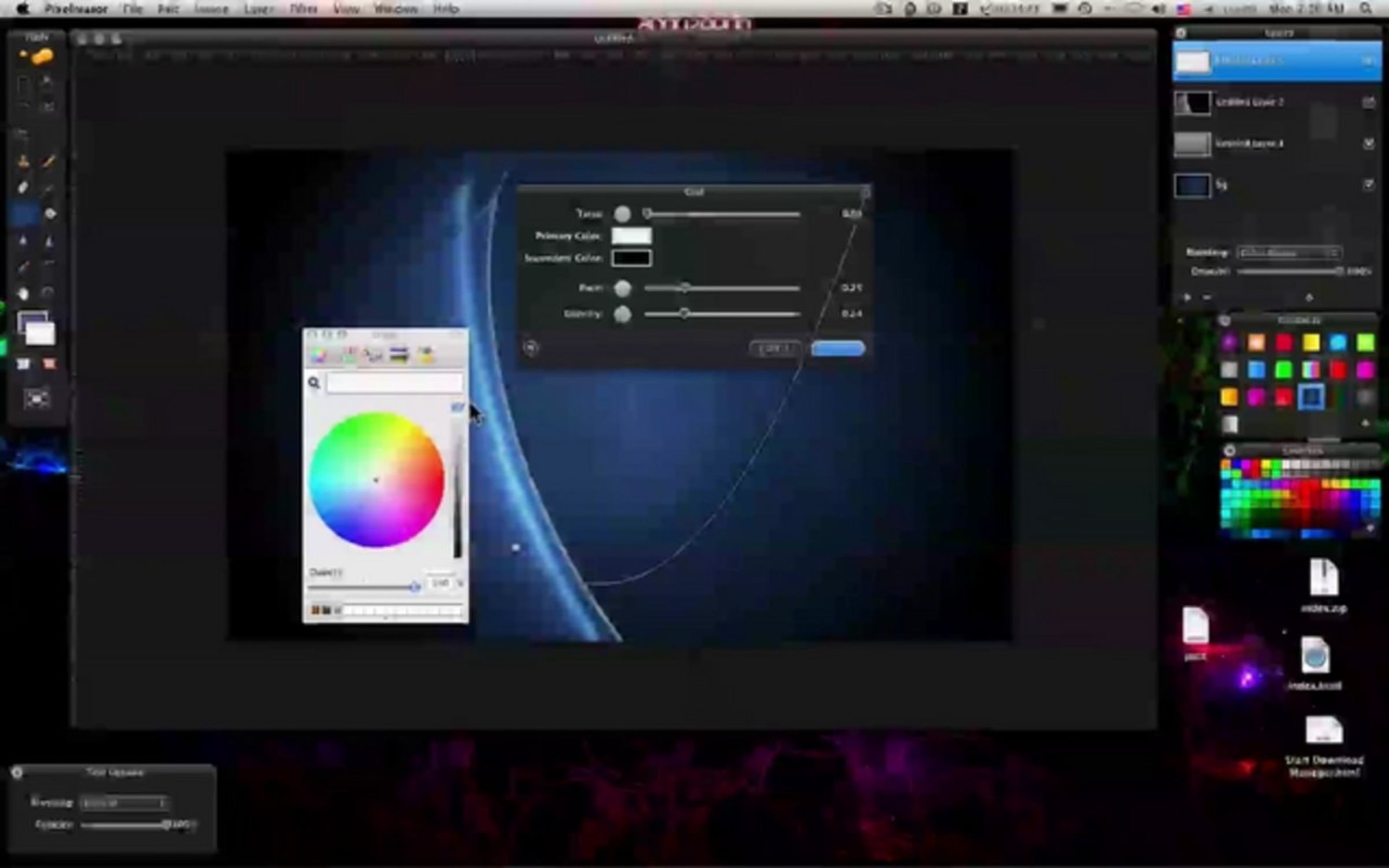Click the blue OK button in dialog
This screenshot has width=1389, height=868.
pos(837,348)
